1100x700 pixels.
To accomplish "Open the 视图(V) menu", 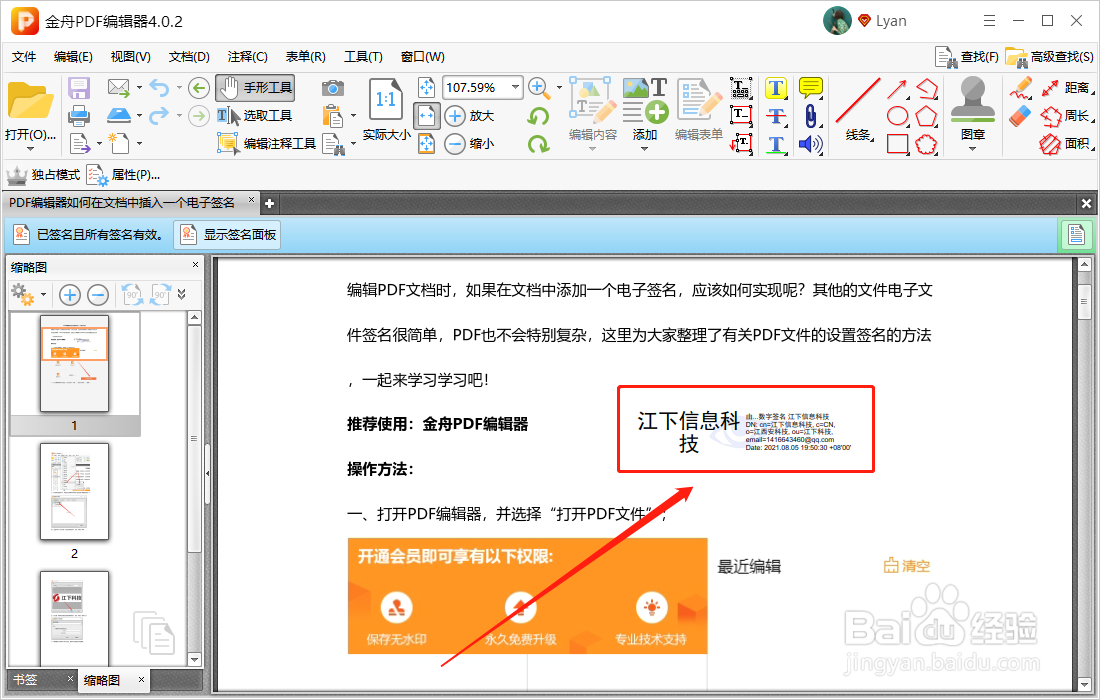I will point(130,57).
